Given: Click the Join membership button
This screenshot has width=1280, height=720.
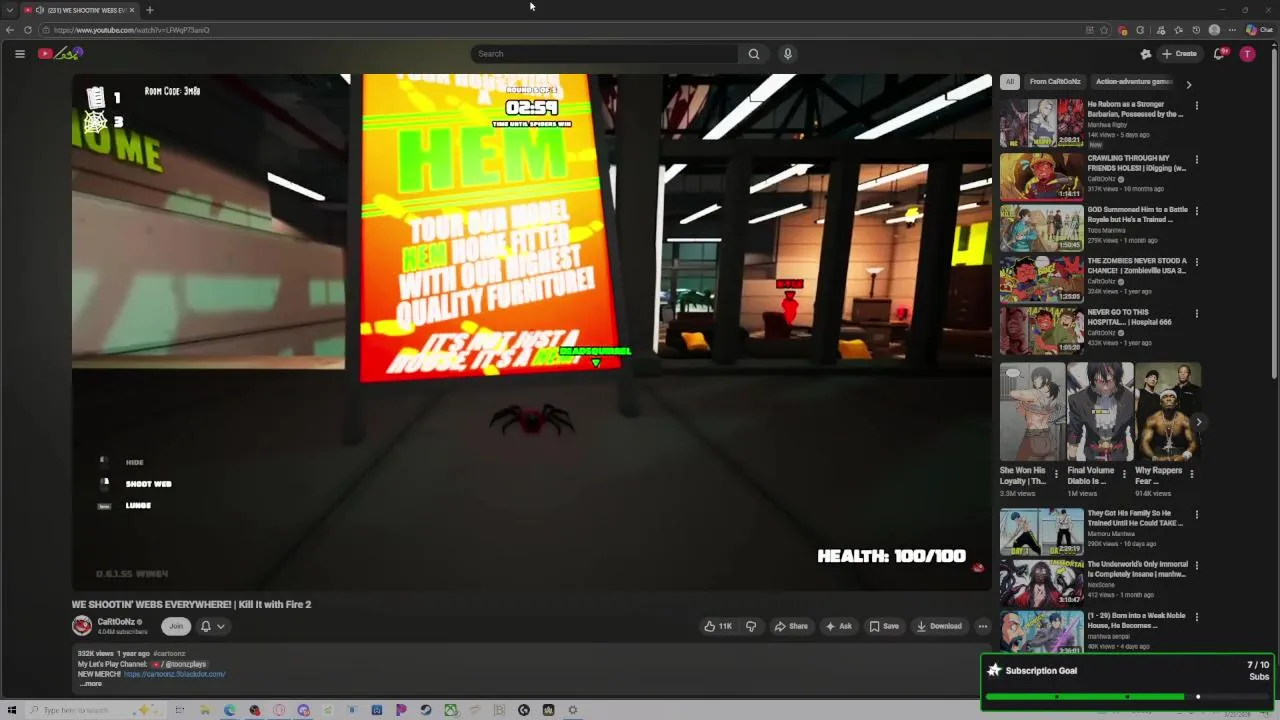Looking at the screenshot, I should click(176, 626).
